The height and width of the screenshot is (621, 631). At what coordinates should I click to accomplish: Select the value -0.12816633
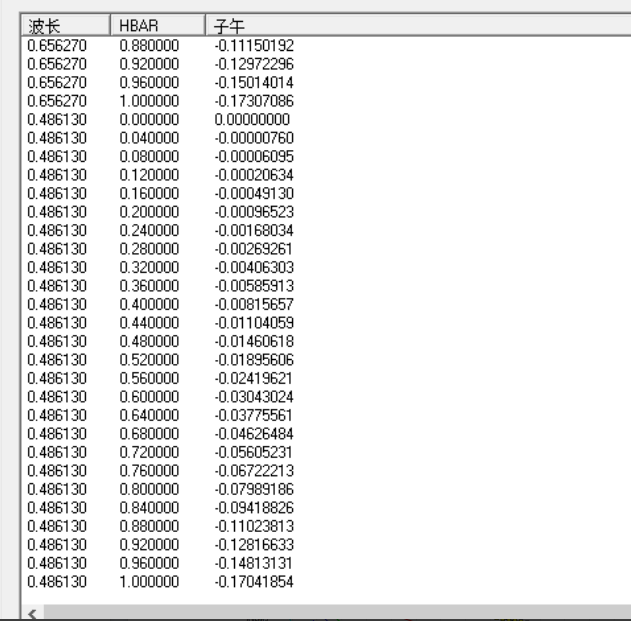(x=254, y=545)
